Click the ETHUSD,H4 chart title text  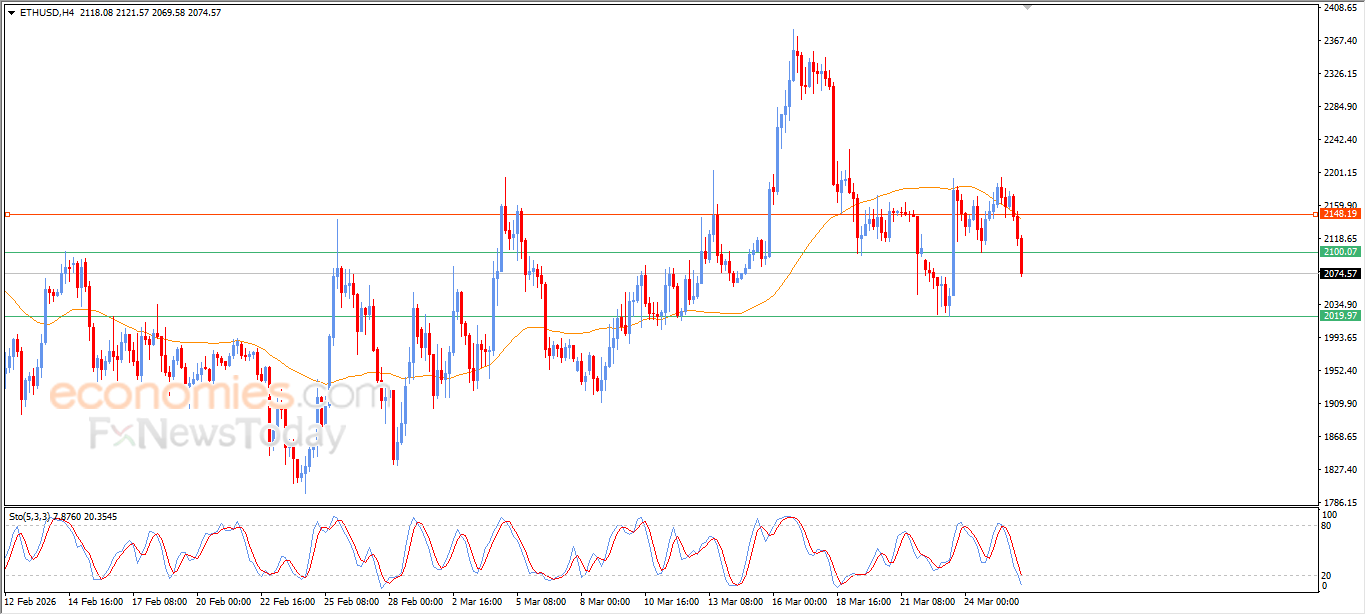click(x=47, y=13)
